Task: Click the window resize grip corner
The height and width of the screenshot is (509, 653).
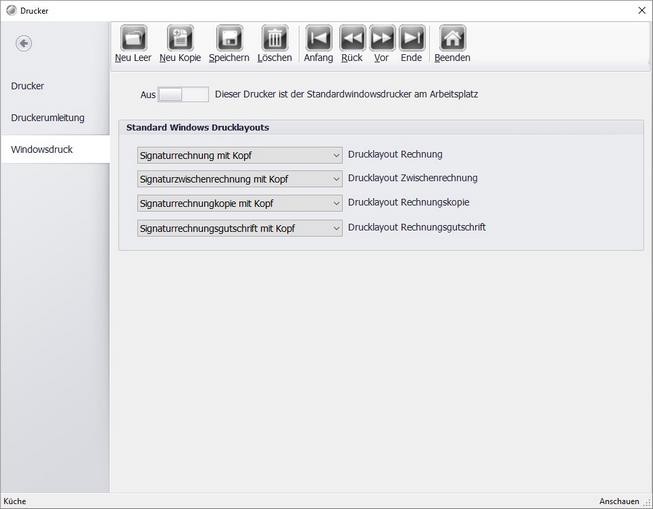Action: (648, 503)
